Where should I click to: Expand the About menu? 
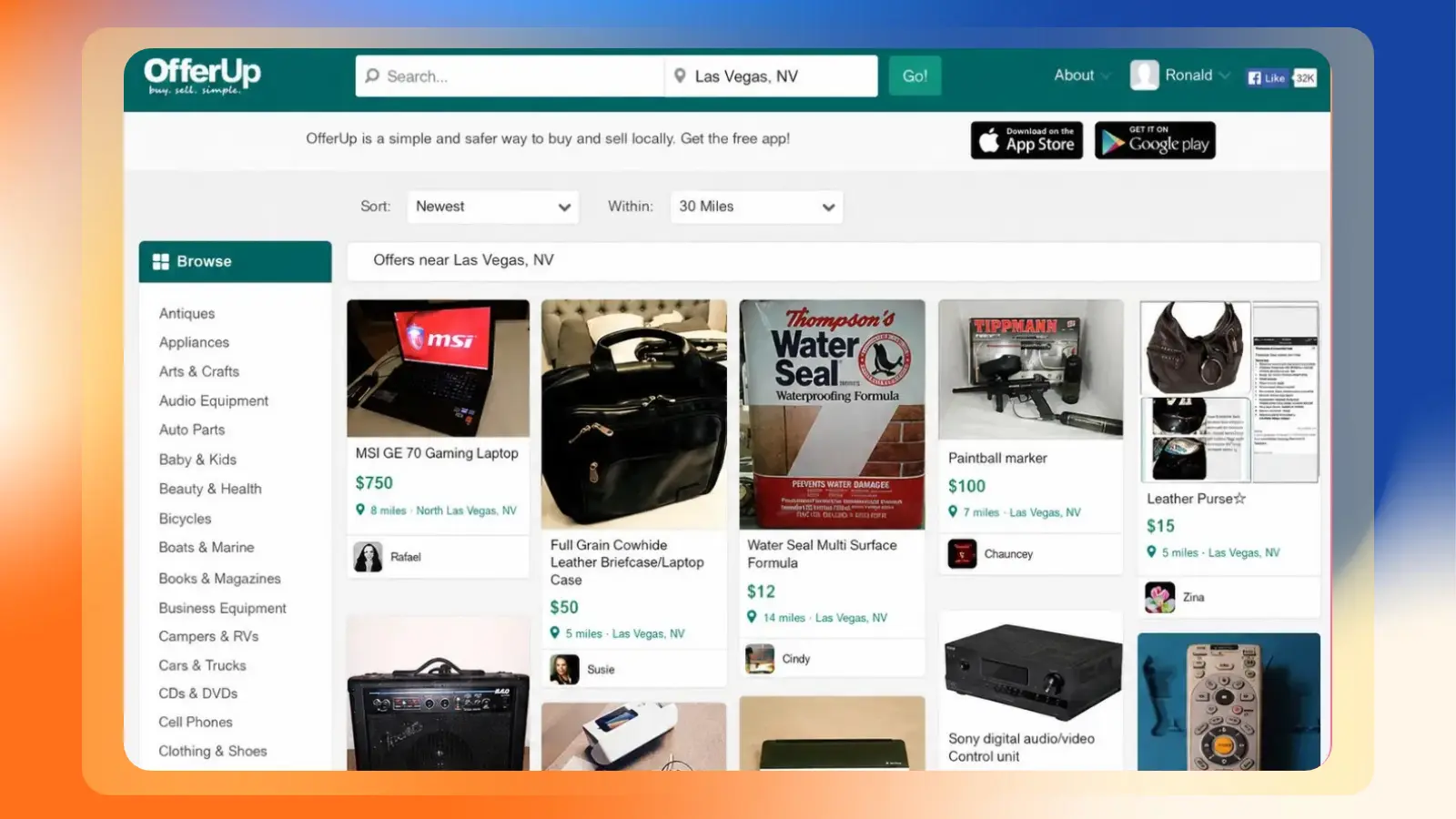coord(1082,76)
